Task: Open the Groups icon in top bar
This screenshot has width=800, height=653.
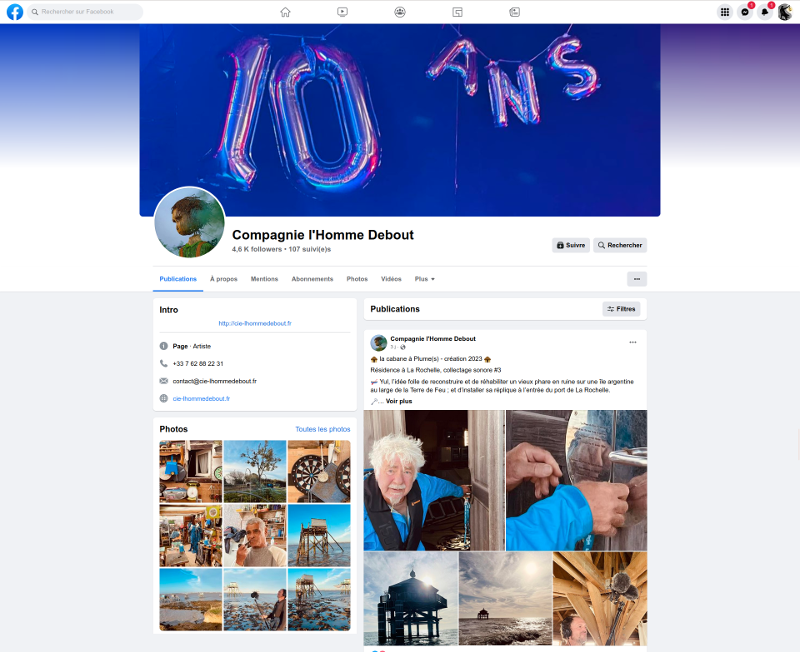Action: [400, 12]
